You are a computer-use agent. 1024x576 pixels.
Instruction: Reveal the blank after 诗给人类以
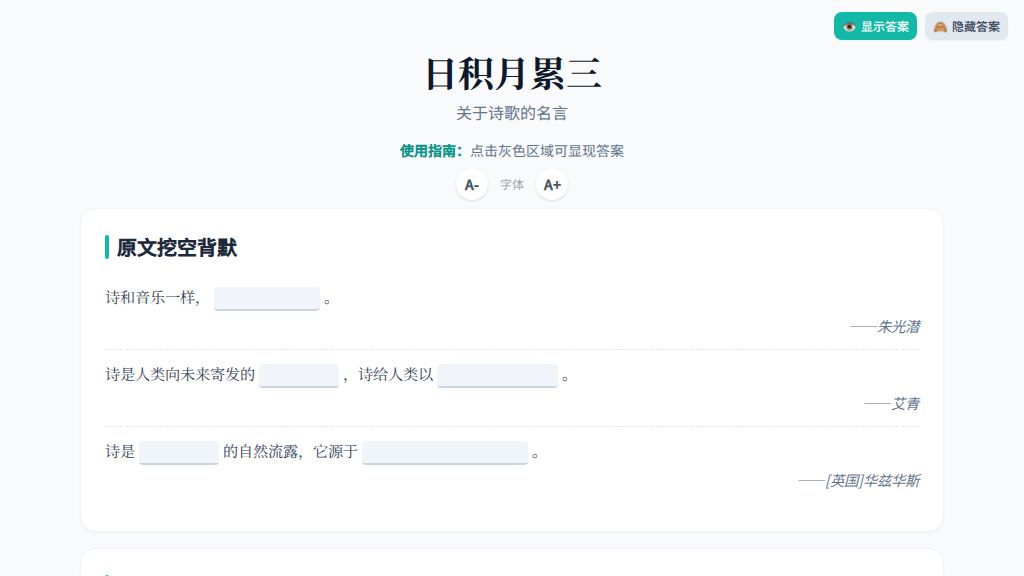(498, 376)
